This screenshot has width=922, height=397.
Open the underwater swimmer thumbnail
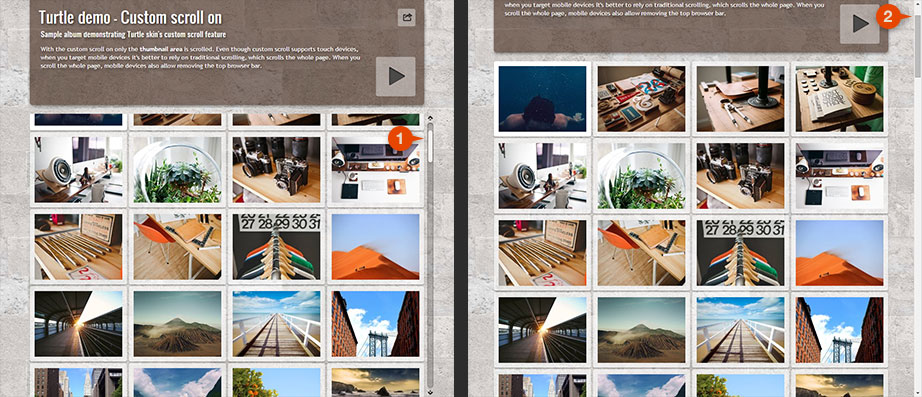click(542, 98)
